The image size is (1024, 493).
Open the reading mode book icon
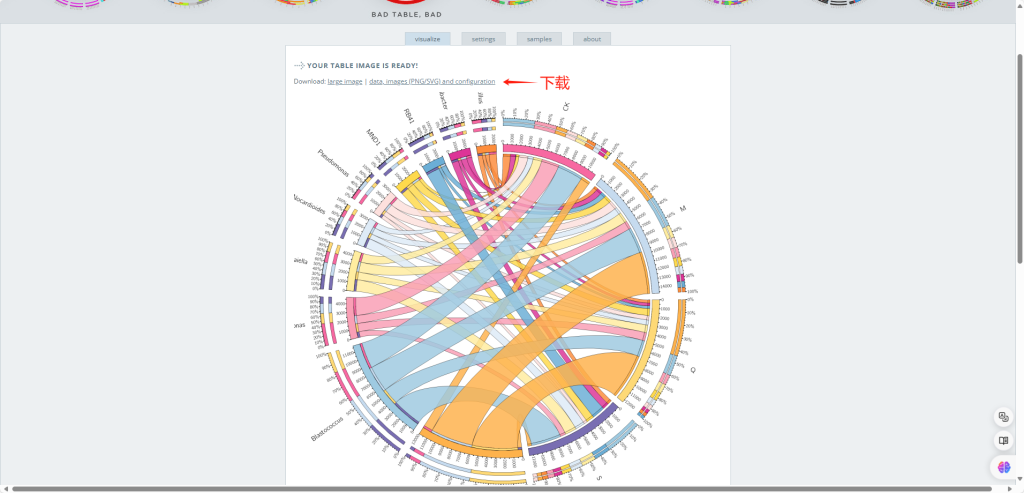(1003, 440)
